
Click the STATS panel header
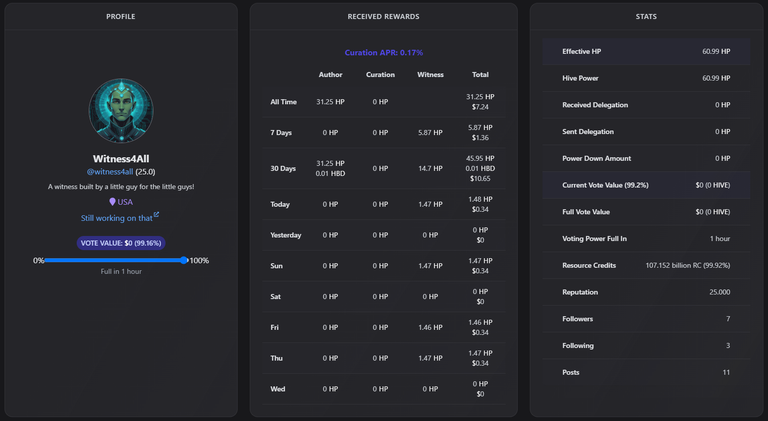(x=646, y=17)
